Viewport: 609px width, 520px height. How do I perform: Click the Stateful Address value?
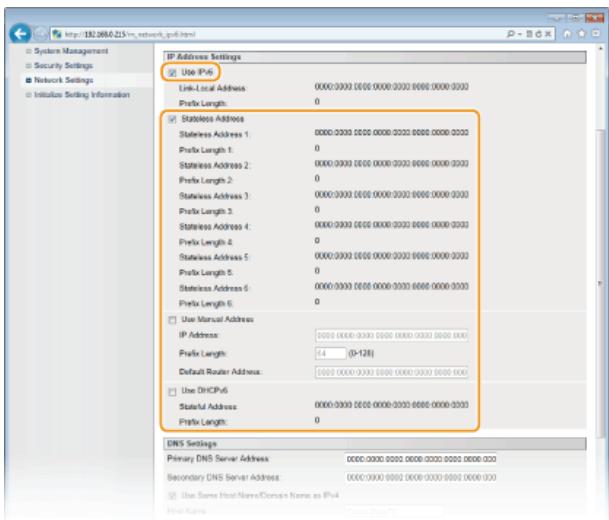[x=392, y=405]
